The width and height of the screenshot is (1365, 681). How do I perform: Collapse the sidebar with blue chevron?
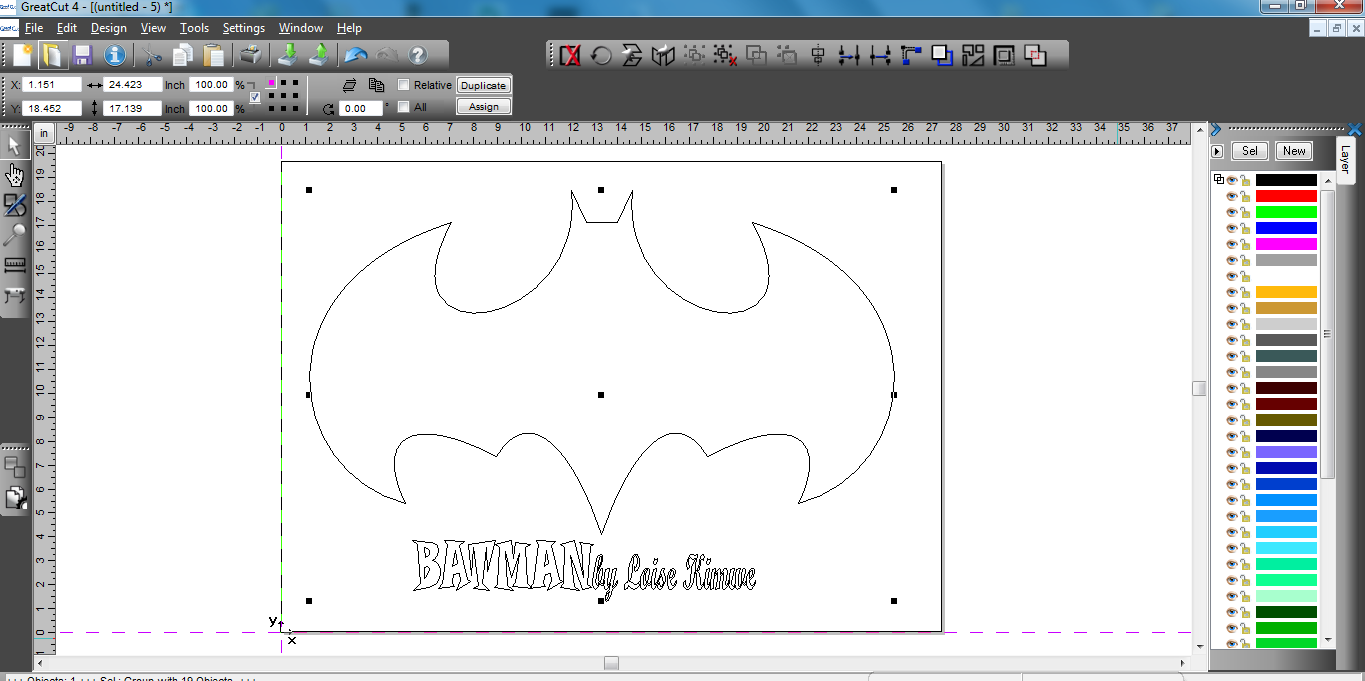pyautogui.click(x=1215, y=129)
